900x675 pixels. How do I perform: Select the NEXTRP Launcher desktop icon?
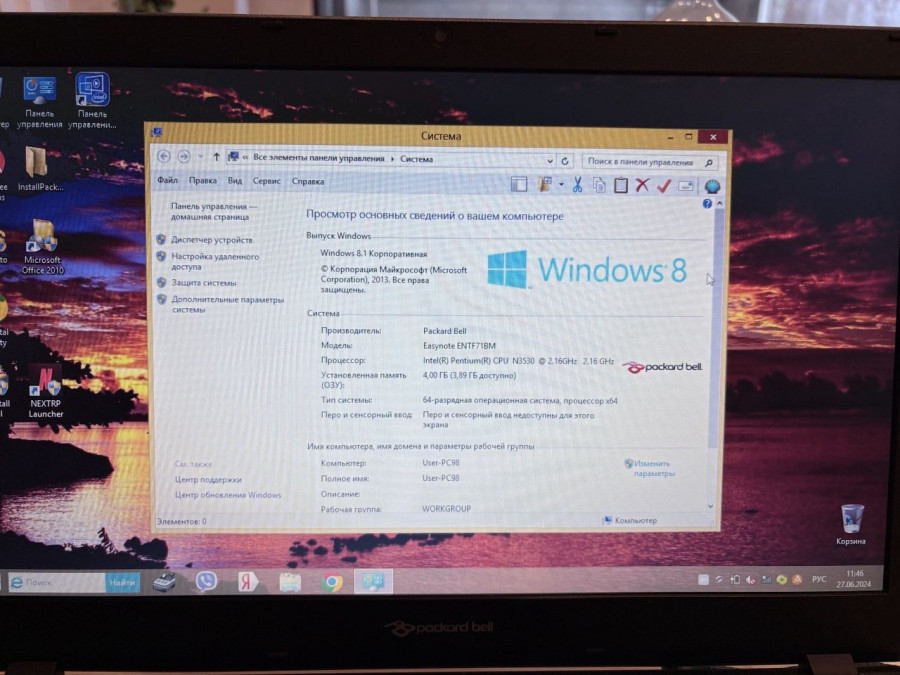[x=45, y=391]
